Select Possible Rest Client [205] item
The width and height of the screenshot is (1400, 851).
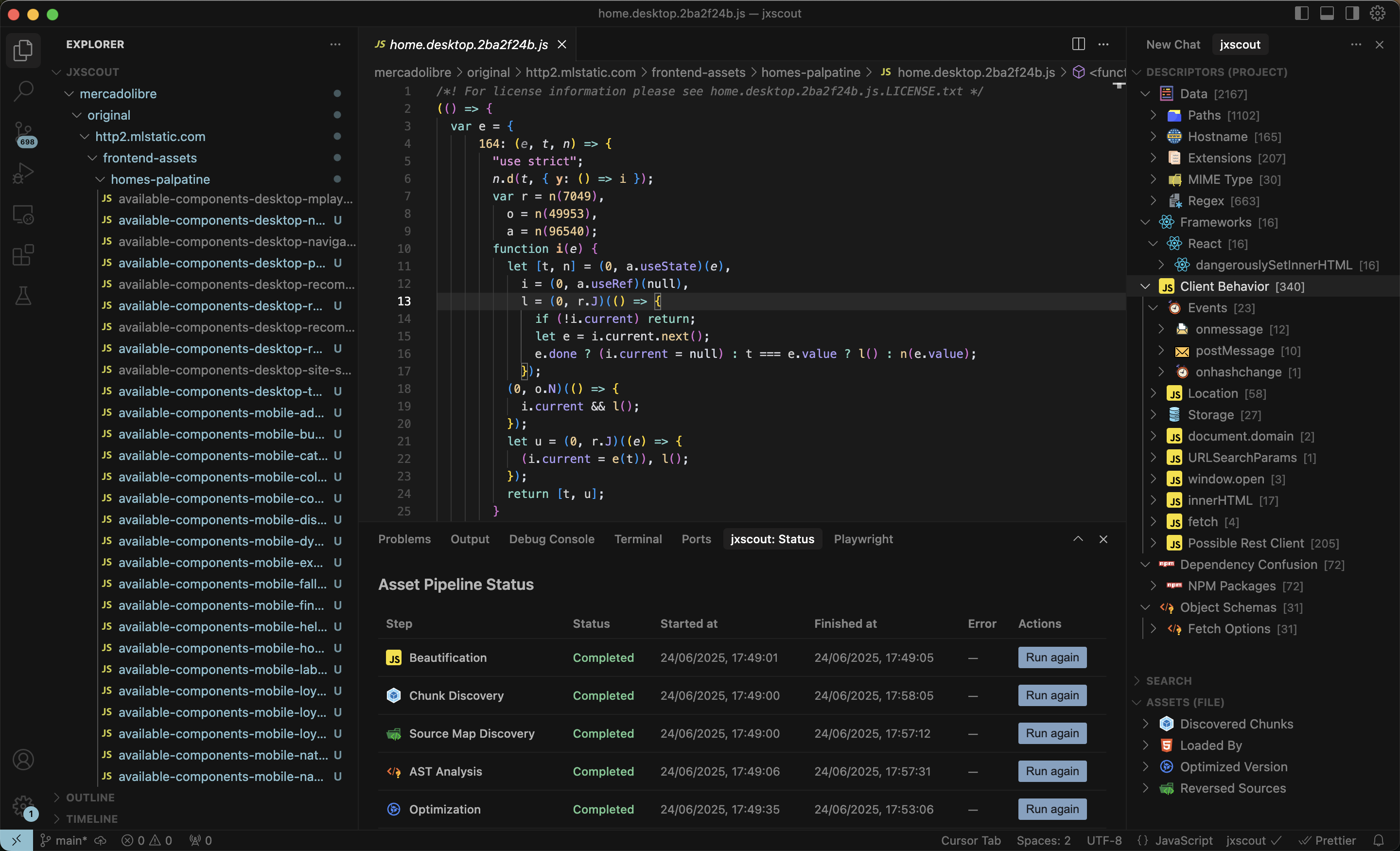coord(1262,543)
